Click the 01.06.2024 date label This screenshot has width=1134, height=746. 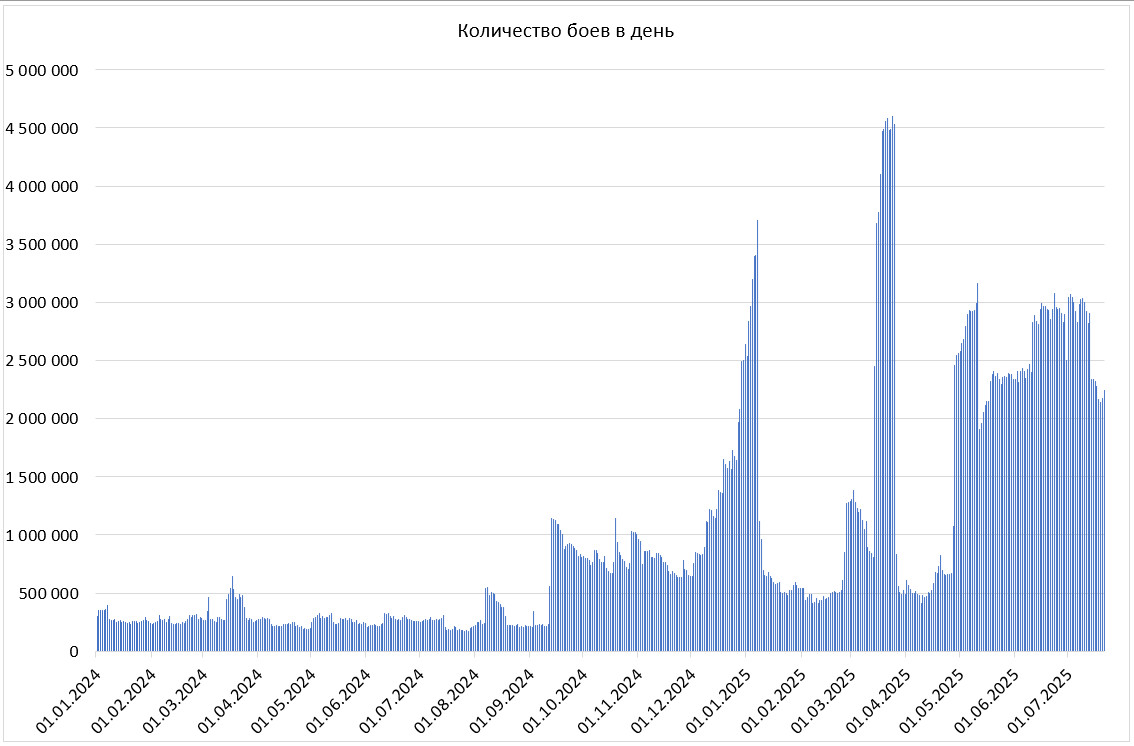tap(337, 700)
